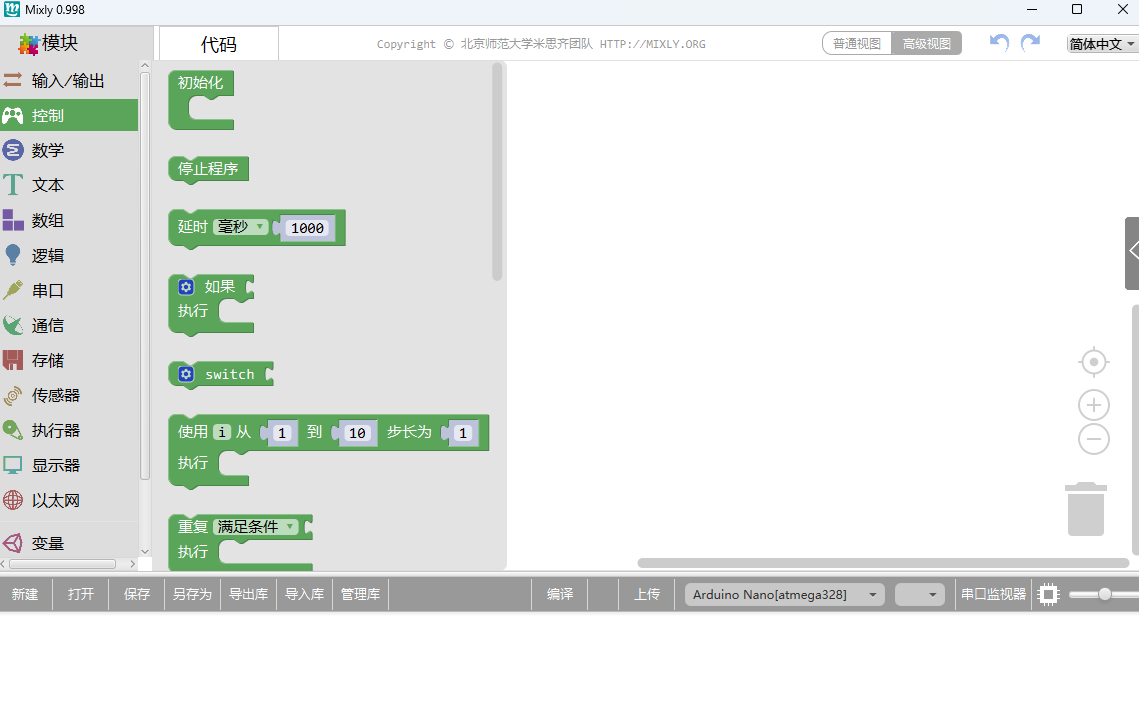Image resolution: width=1139 pixels, height=704 pixels.
Task: Click the gear icon on the switch block
Action: point(186,374)
